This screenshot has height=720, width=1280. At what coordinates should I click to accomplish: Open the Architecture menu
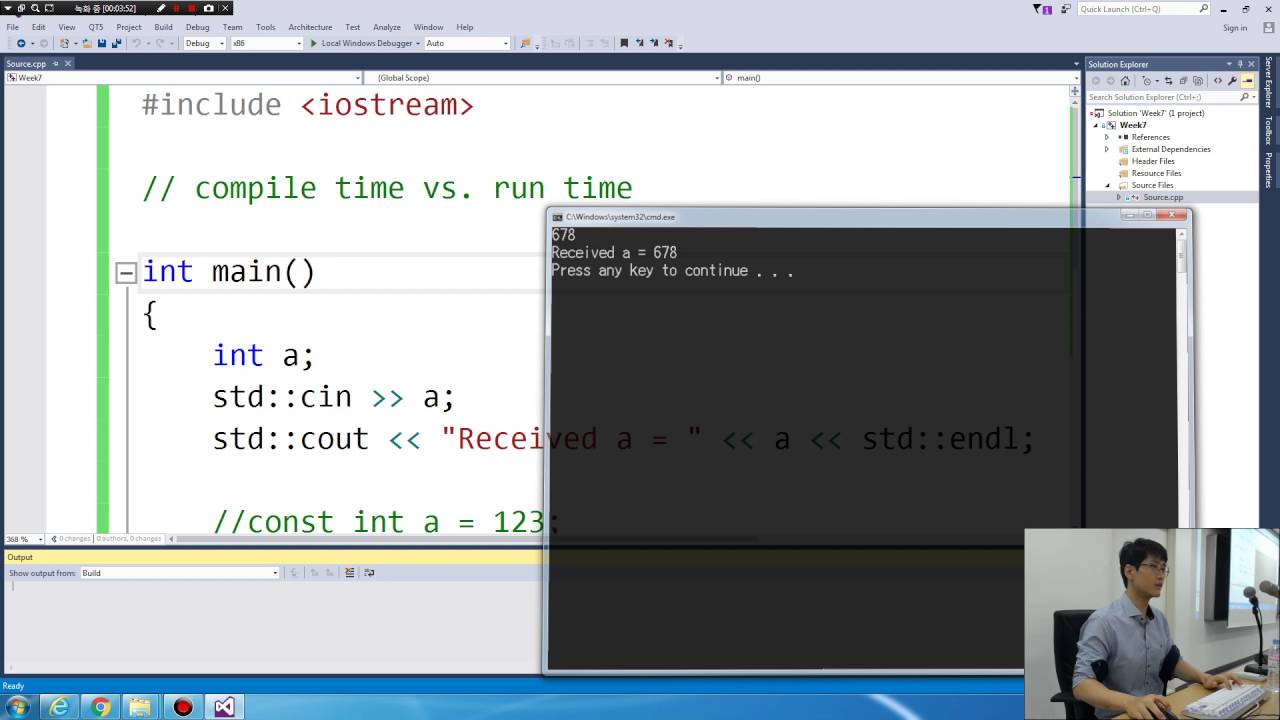point(310,27)
